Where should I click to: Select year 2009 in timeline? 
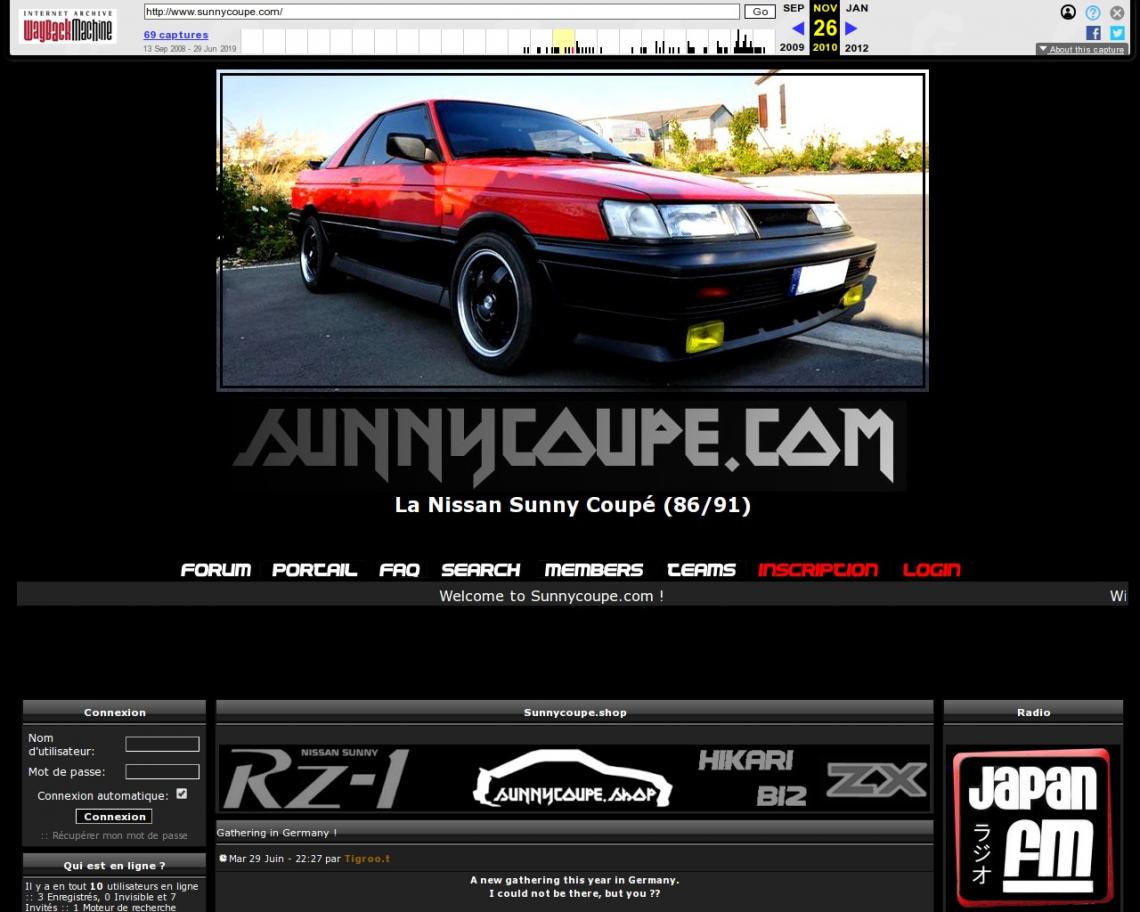[x=792, y=47]
